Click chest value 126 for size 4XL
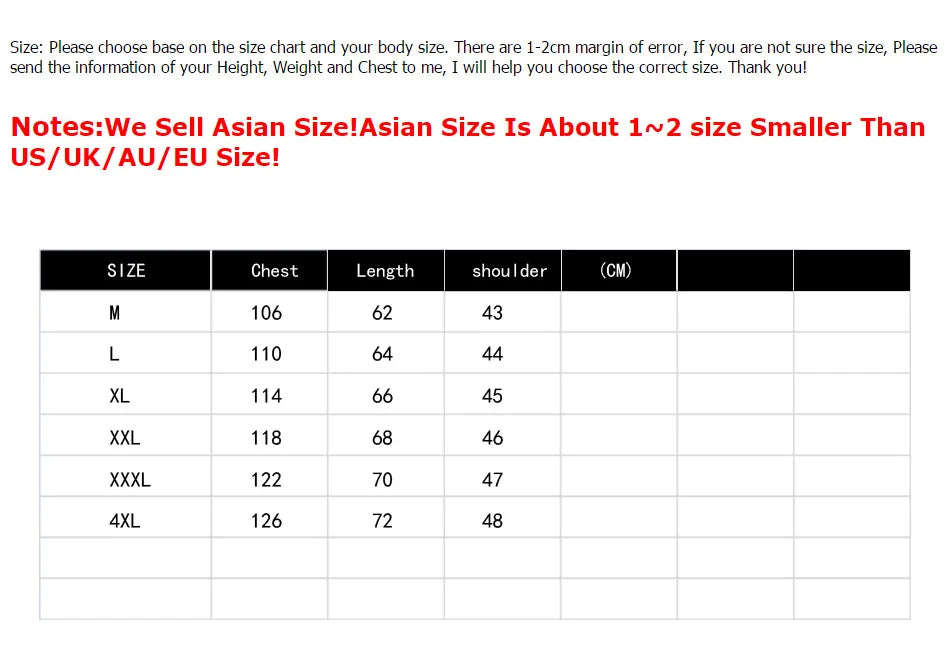950x670 pixels. (x=266, y=521)
